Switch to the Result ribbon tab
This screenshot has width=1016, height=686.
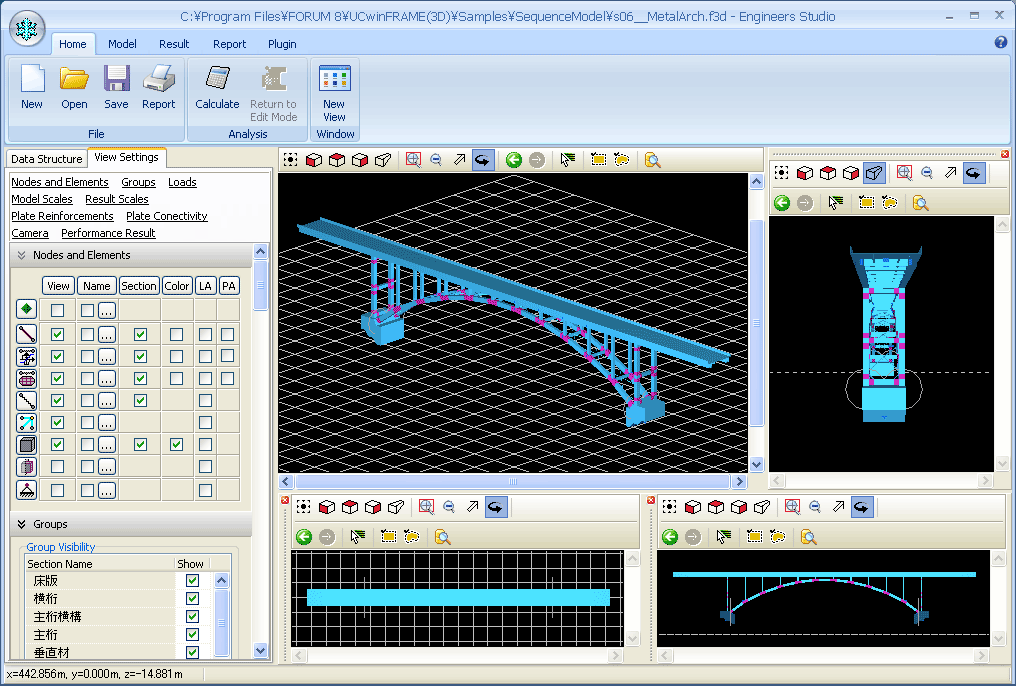point(174,44)
